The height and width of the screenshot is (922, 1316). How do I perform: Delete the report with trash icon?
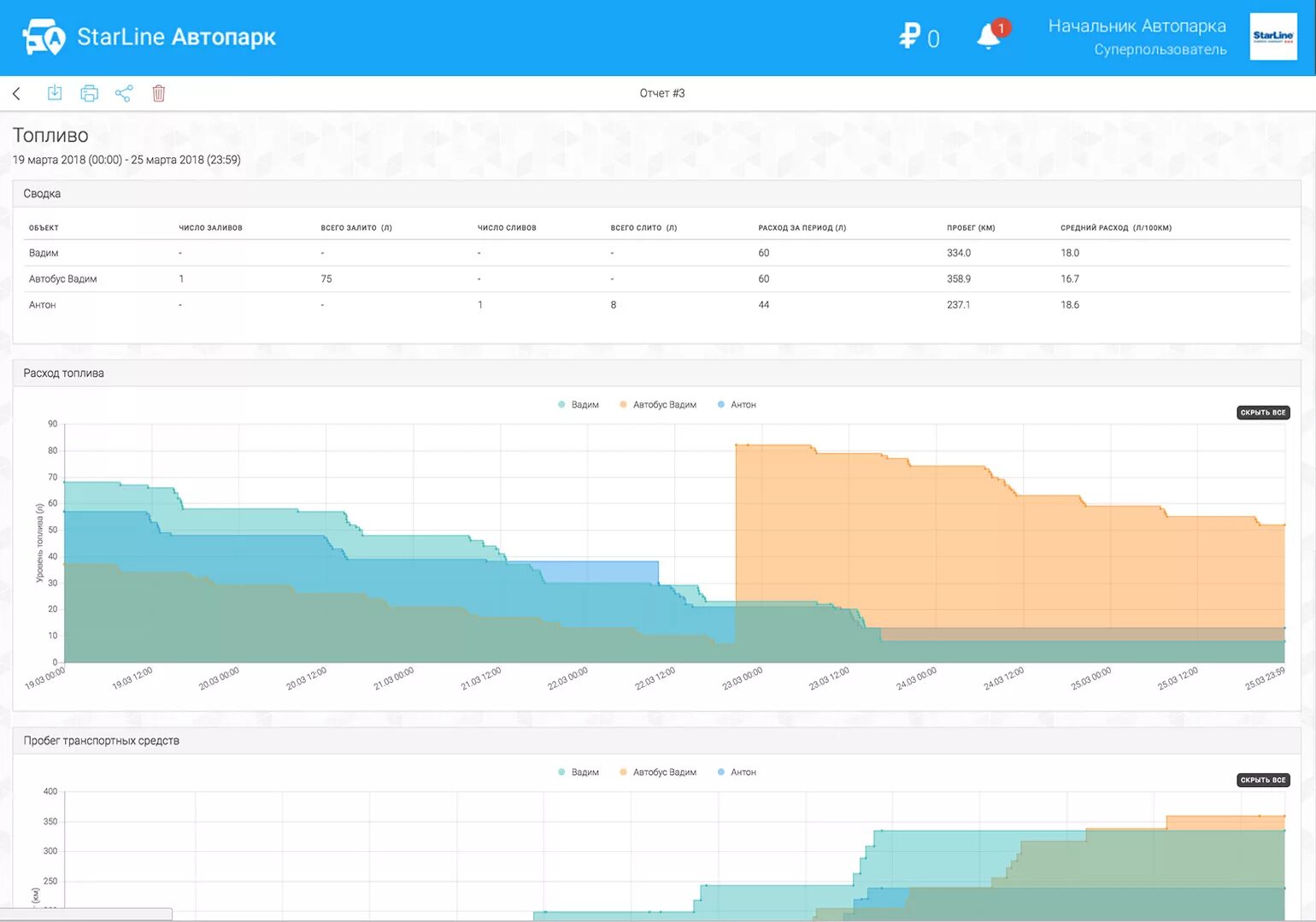coord(159,93)
